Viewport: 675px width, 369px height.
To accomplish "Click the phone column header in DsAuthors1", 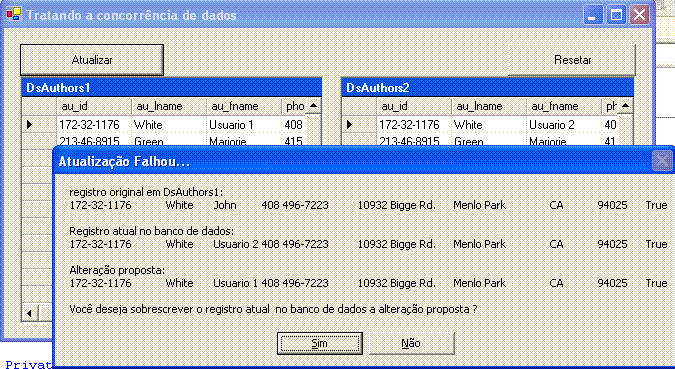I will [x=294, y=106].
